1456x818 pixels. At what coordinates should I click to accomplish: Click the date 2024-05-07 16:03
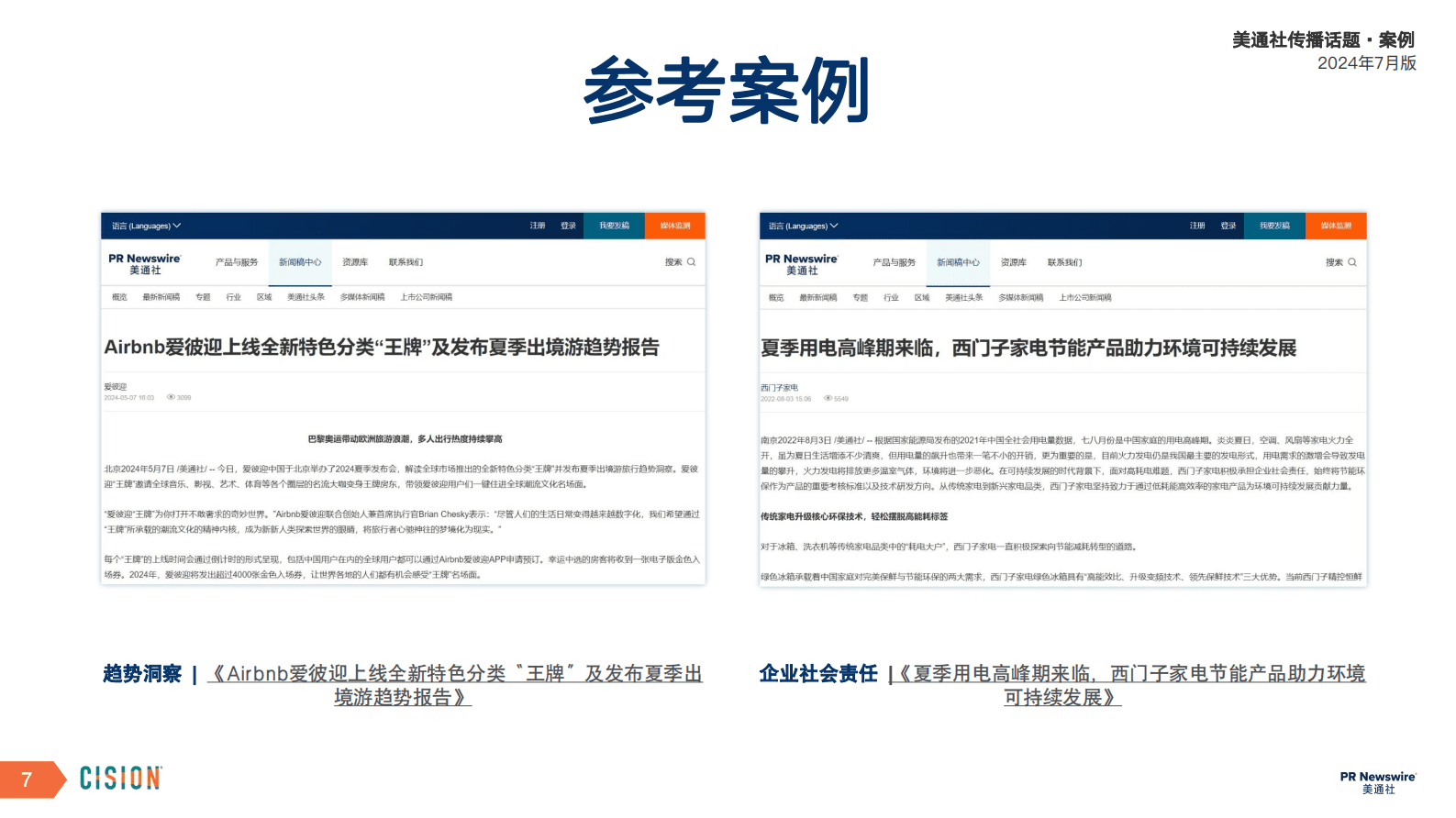point(129,398)
